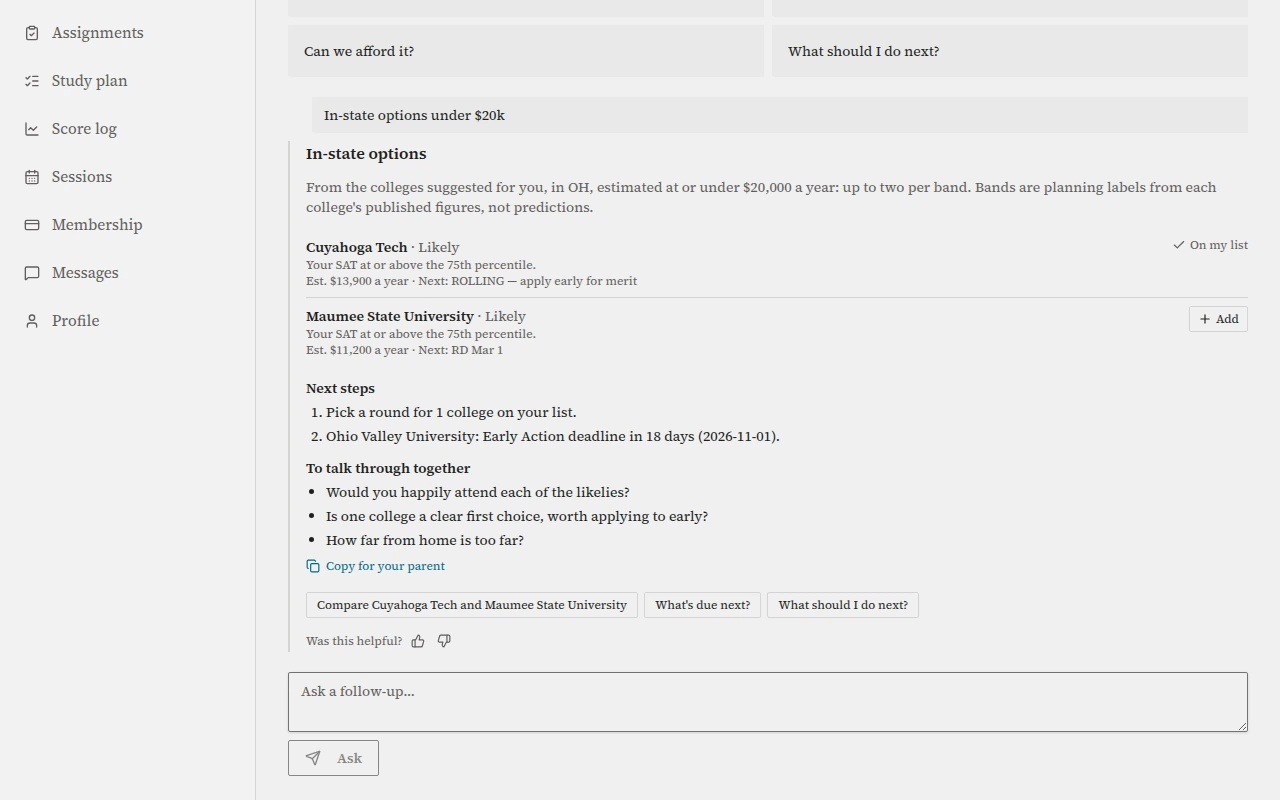This screenshot has width=1280, height=800.
Task: Give thumbs up for helpful answer
Action: coord(418,641)
